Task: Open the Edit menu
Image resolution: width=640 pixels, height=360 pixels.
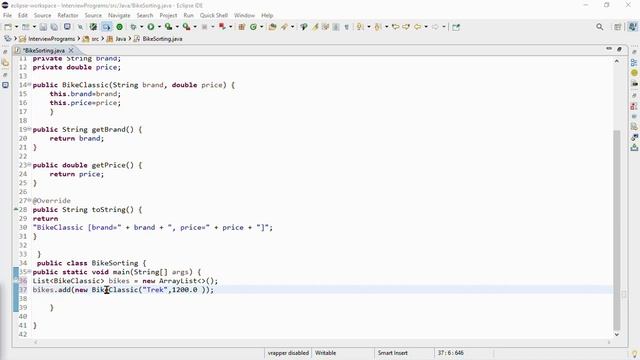Action: pos(22,15)
